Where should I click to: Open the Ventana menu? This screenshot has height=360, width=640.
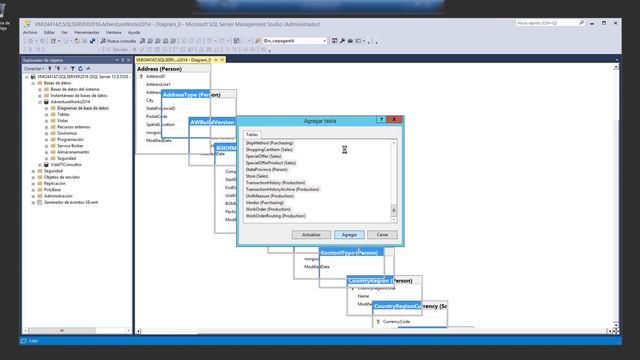click(x=113, y=32)
